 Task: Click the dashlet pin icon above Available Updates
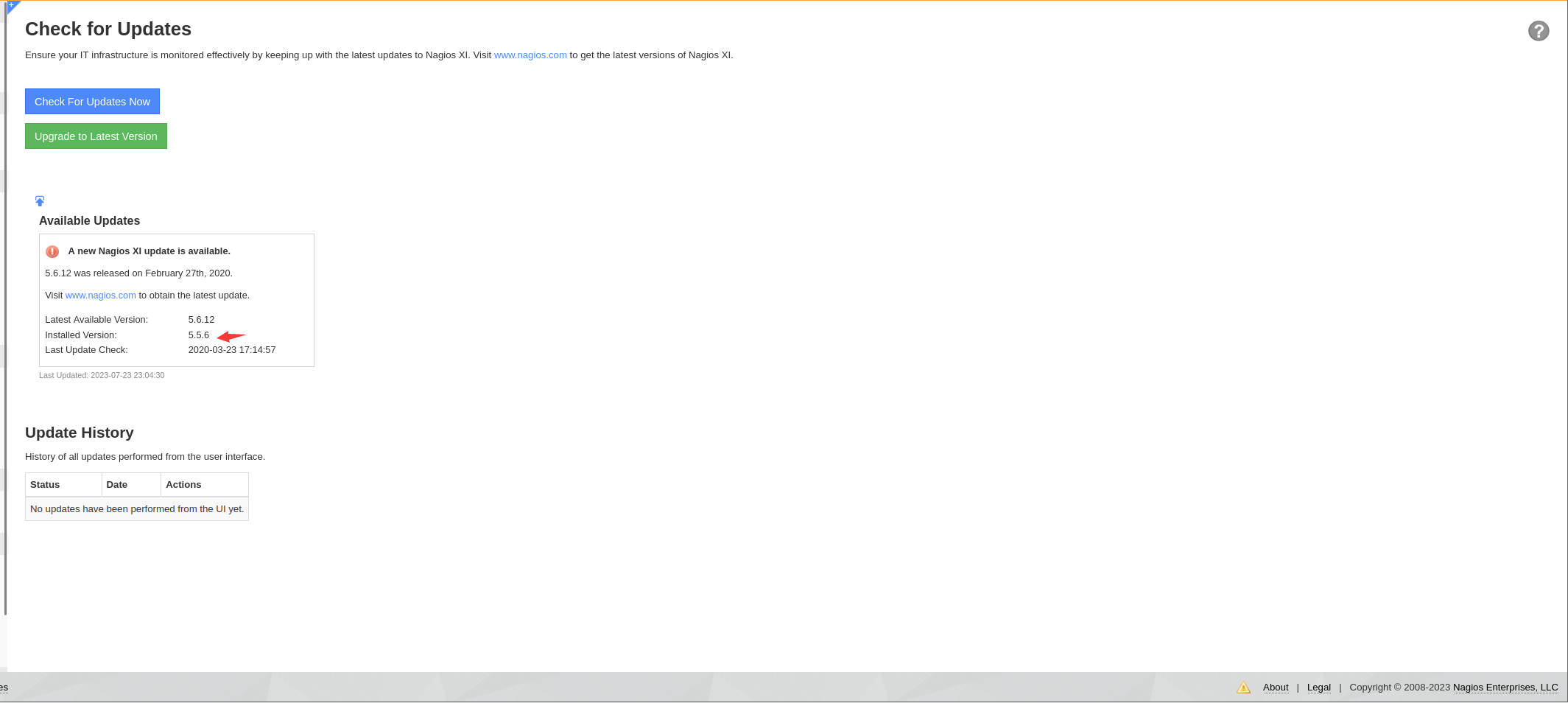click(x=40, y=201)
